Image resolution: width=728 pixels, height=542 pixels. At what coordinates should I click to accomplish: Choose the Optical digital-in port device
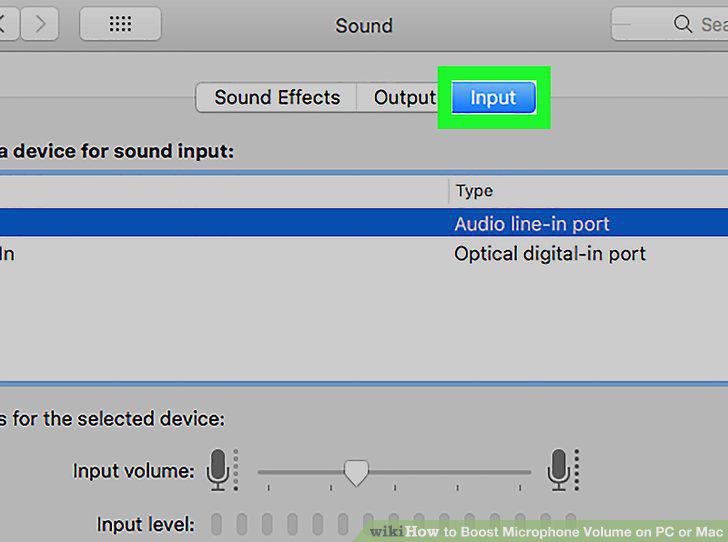364,254
